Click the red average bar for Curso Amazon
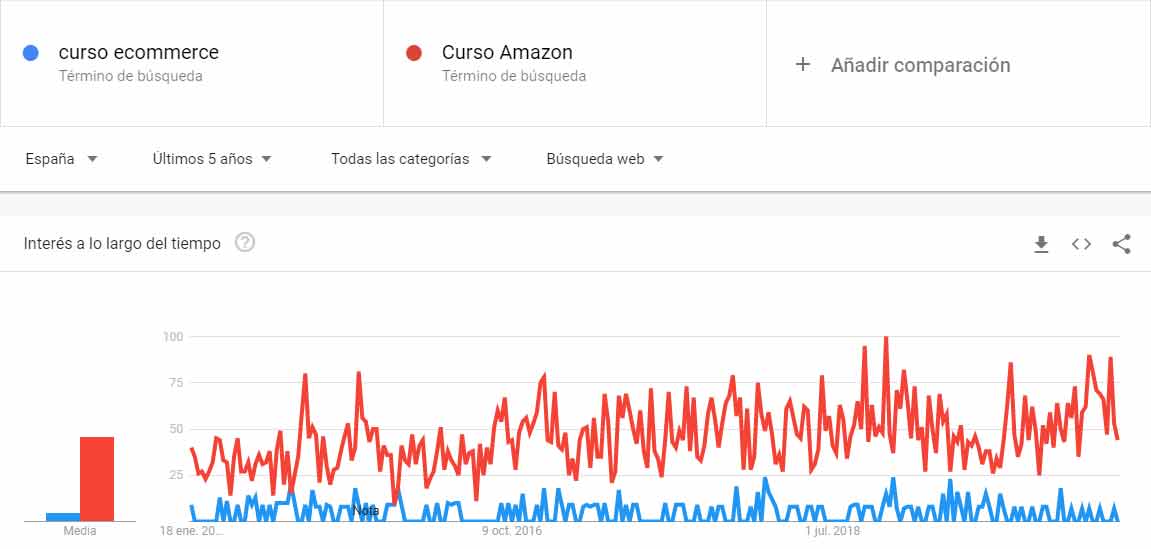Screen dimensions: 1151x549 [97, 478]
